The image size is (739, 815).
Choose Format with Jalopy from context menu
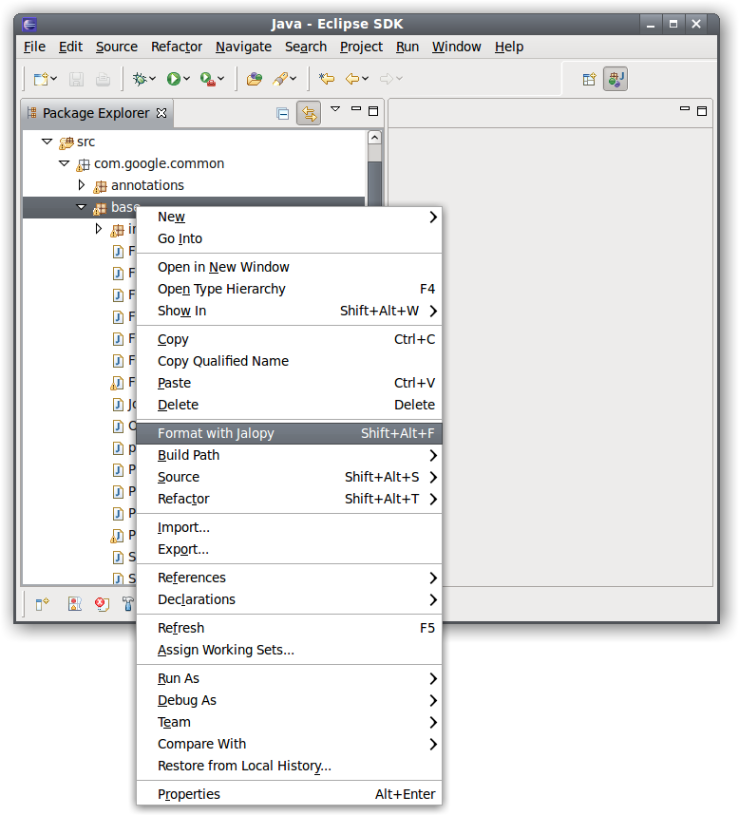[289, 433]
